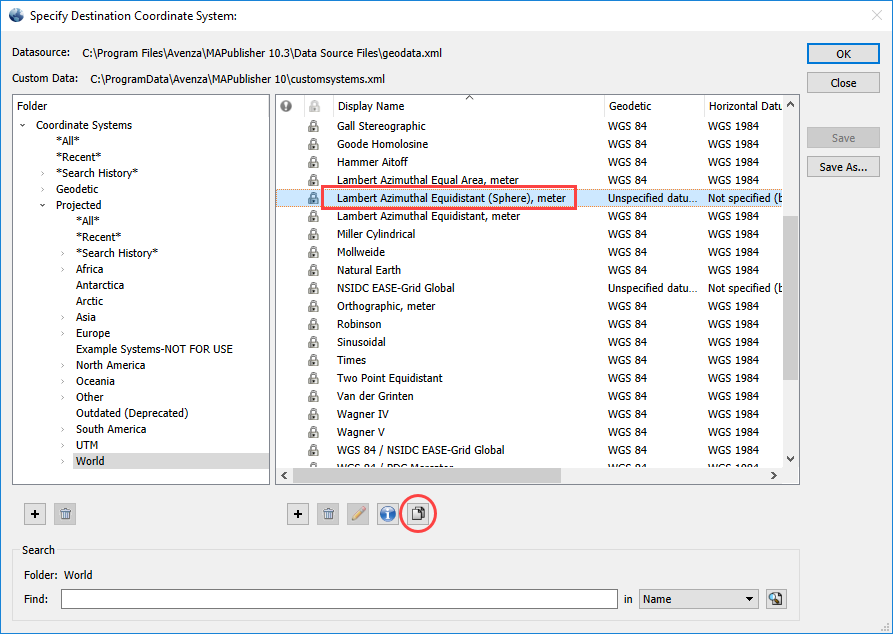
Task: Show coordinate system info with blue i icon
Action: coord(388,514)
